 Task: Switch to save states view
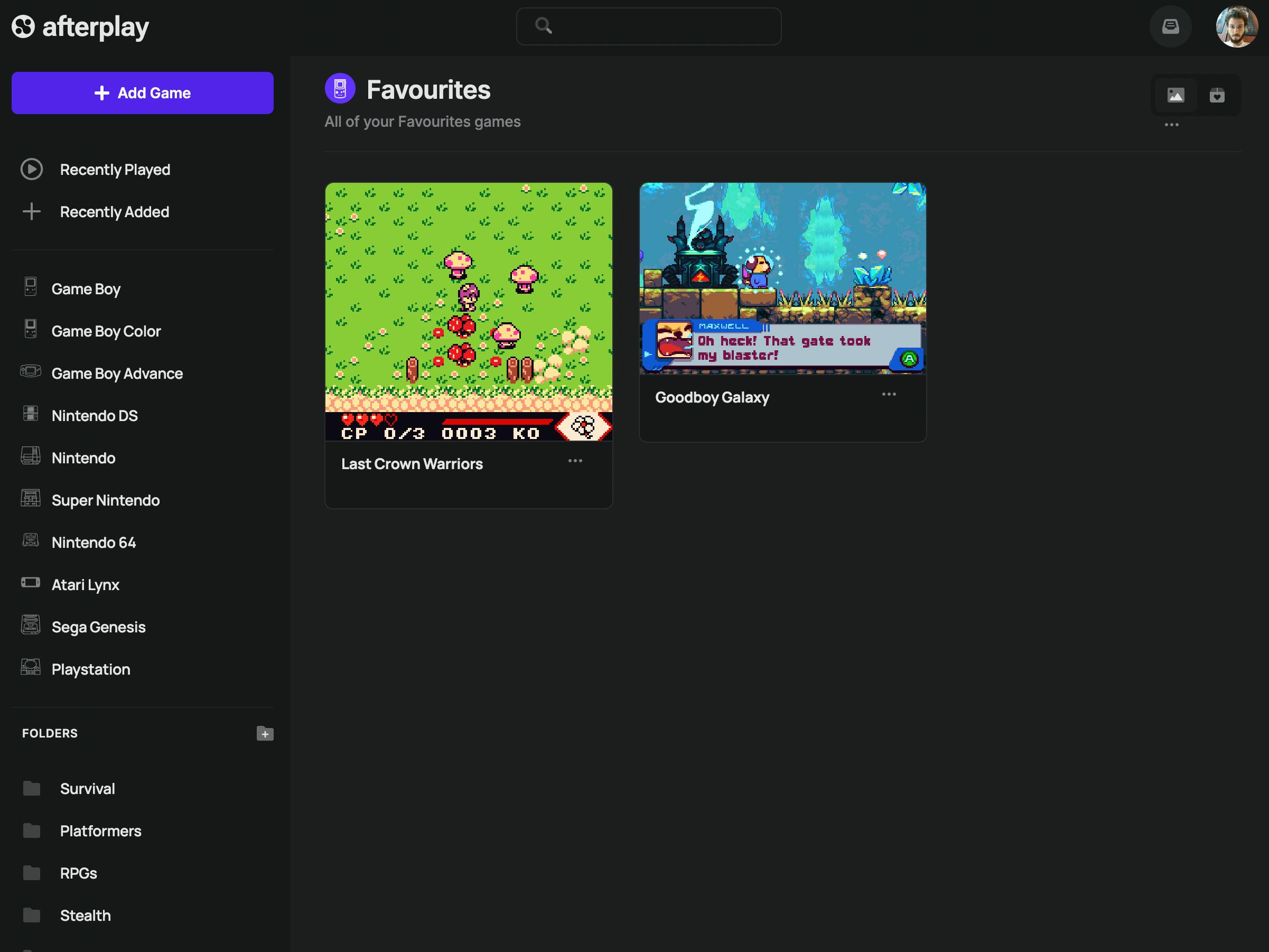coord(1217,95)
